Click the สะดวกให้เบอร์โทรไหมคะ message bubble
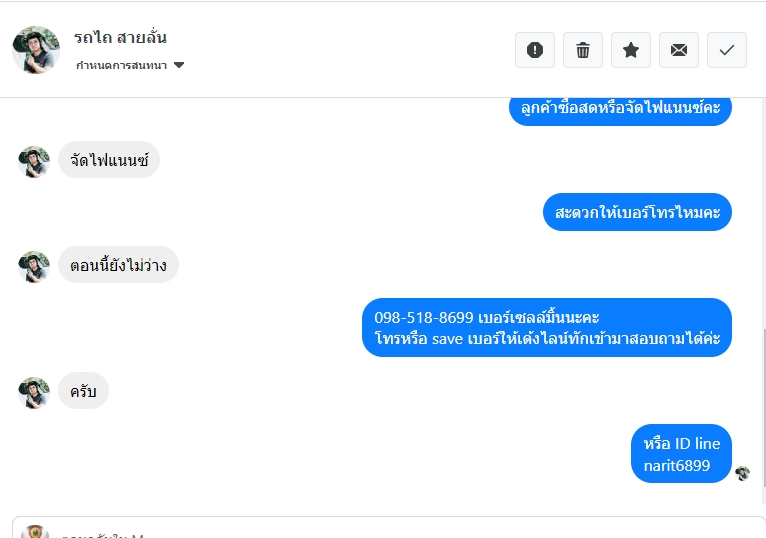The image size is (766, 538). point(638,212)
